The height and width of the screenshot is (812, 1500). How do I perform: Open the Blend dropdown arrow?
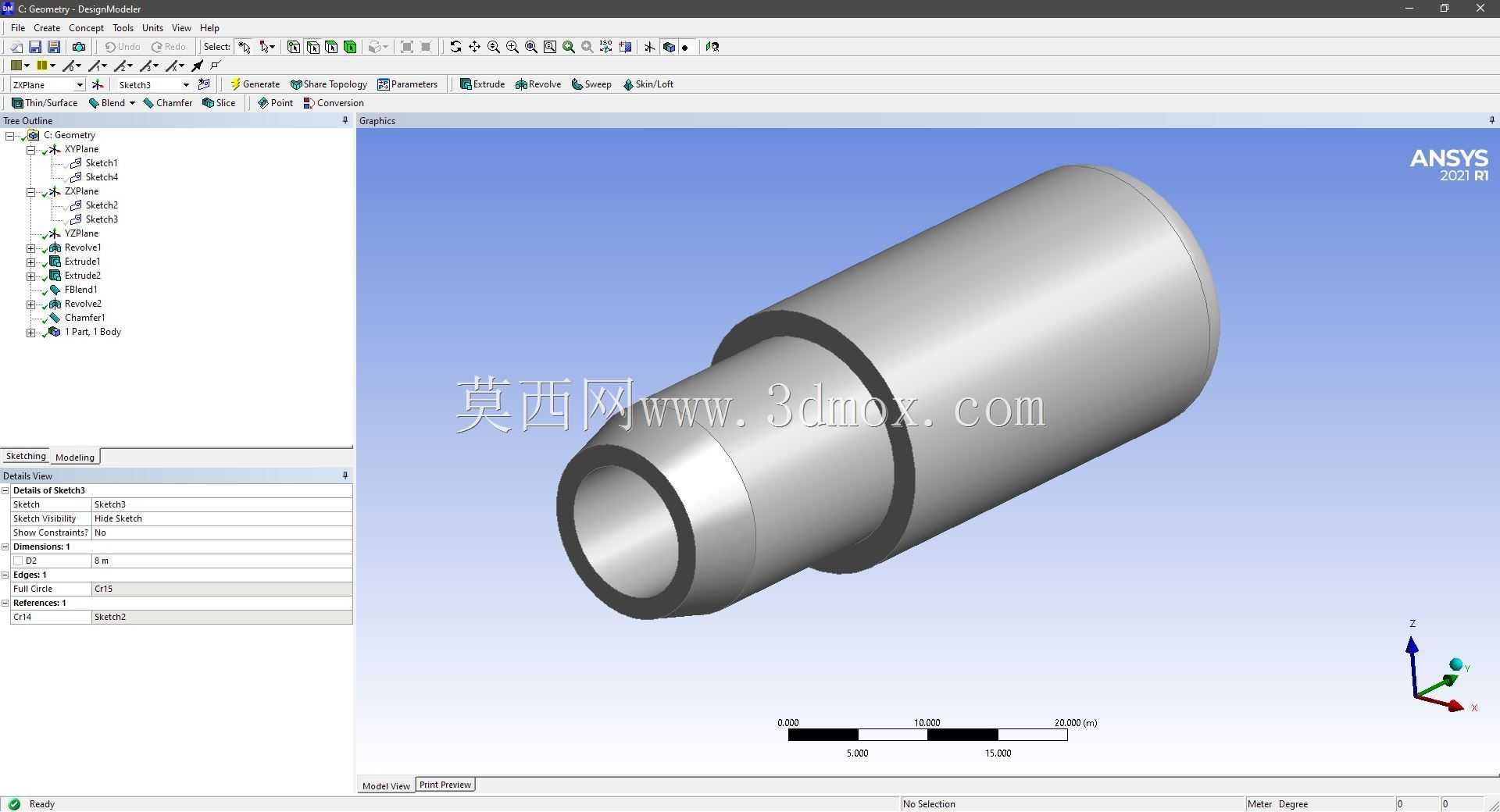tap(132, 103)
